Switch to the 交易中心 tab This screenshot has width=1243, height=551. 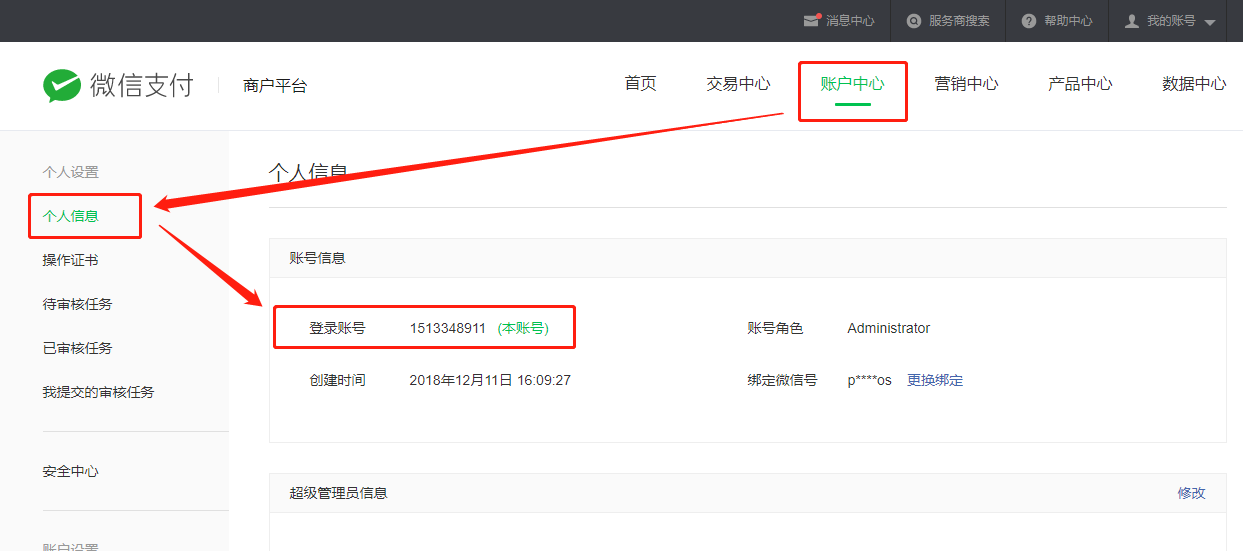tap(738, 84)
